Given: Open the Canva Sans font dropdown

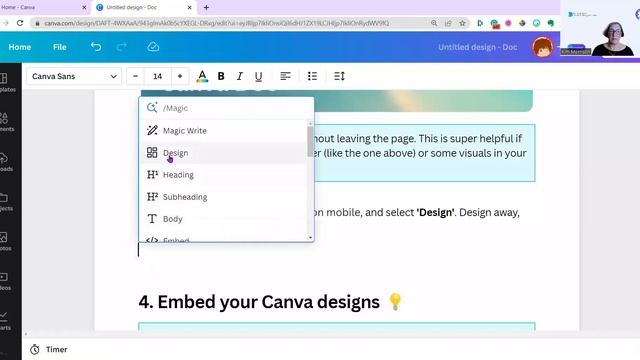Looking at the screenshot, I should point(74,76).
